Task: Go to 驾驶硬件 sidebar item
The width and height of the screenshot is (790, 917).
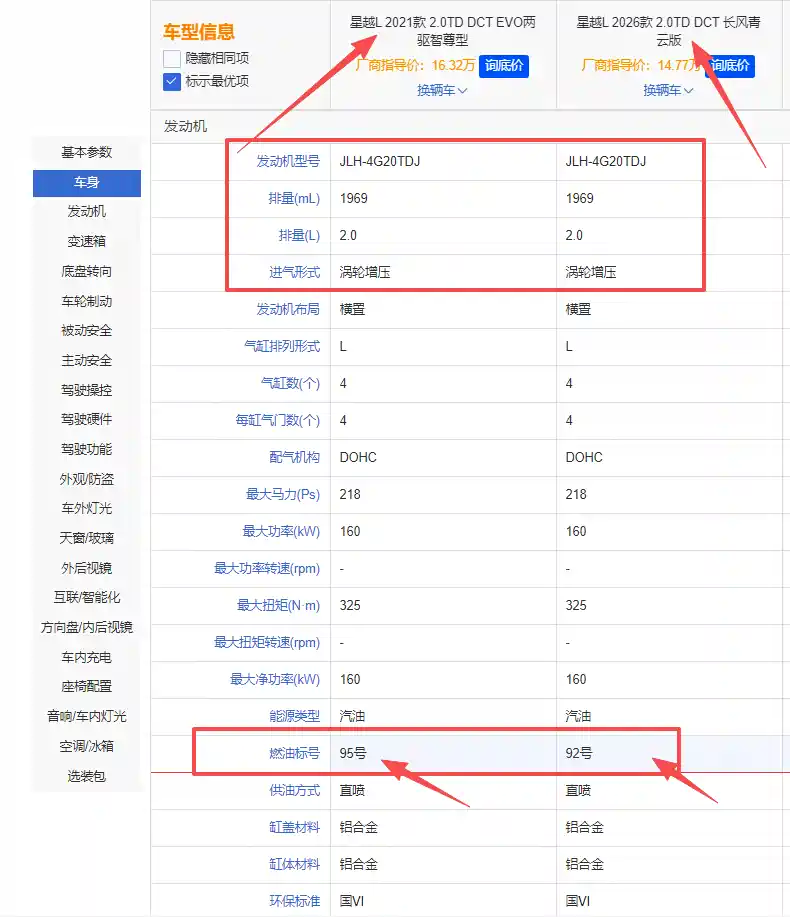Action: pos(87,420)
